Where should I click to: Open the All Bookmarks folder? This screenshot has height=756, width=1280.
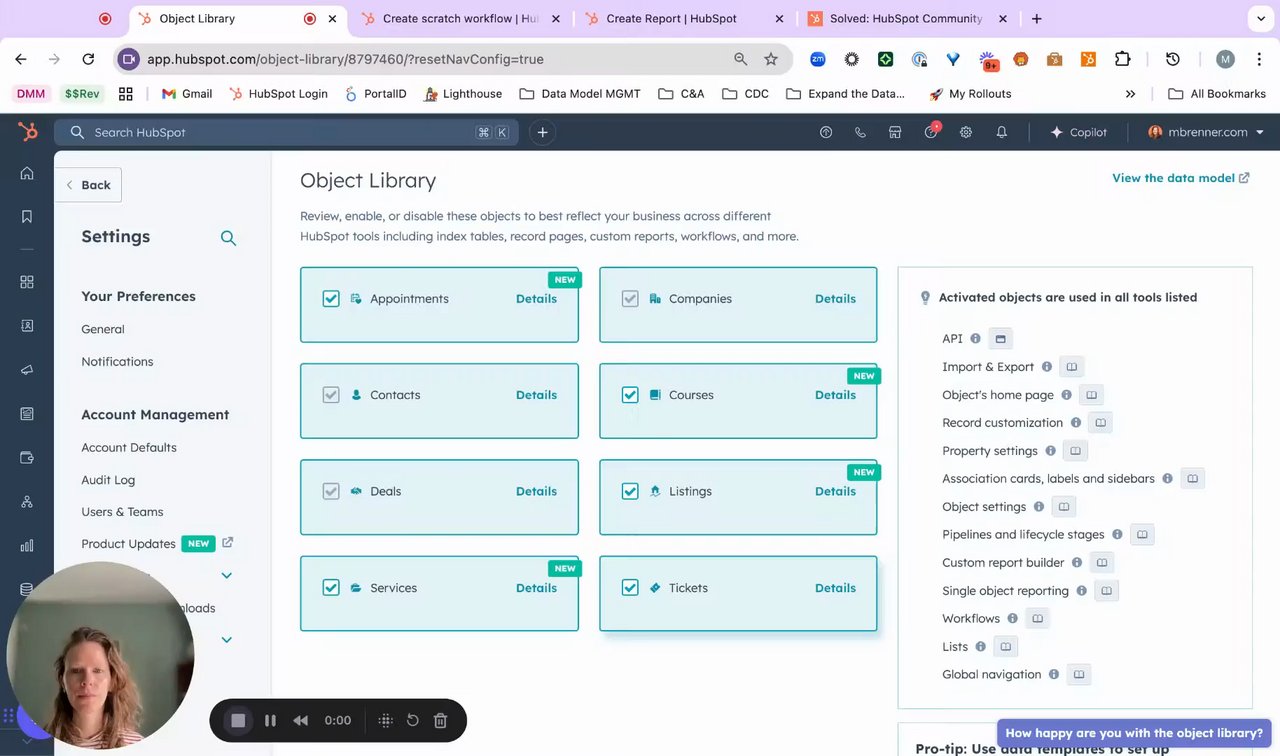tap(1217, 94)
